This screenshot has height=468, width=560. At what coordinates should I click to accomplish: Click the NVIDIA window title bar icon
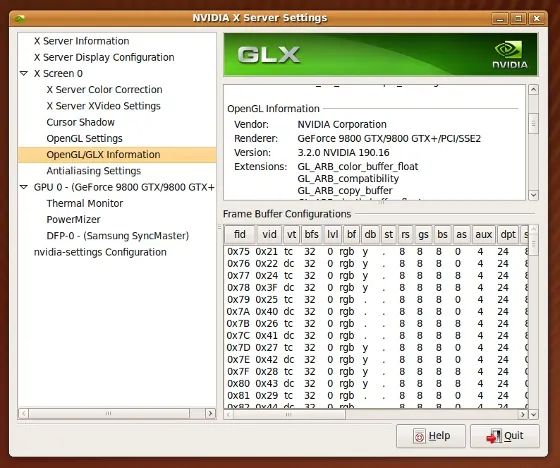pyautogui.click(x=20, y=18)
